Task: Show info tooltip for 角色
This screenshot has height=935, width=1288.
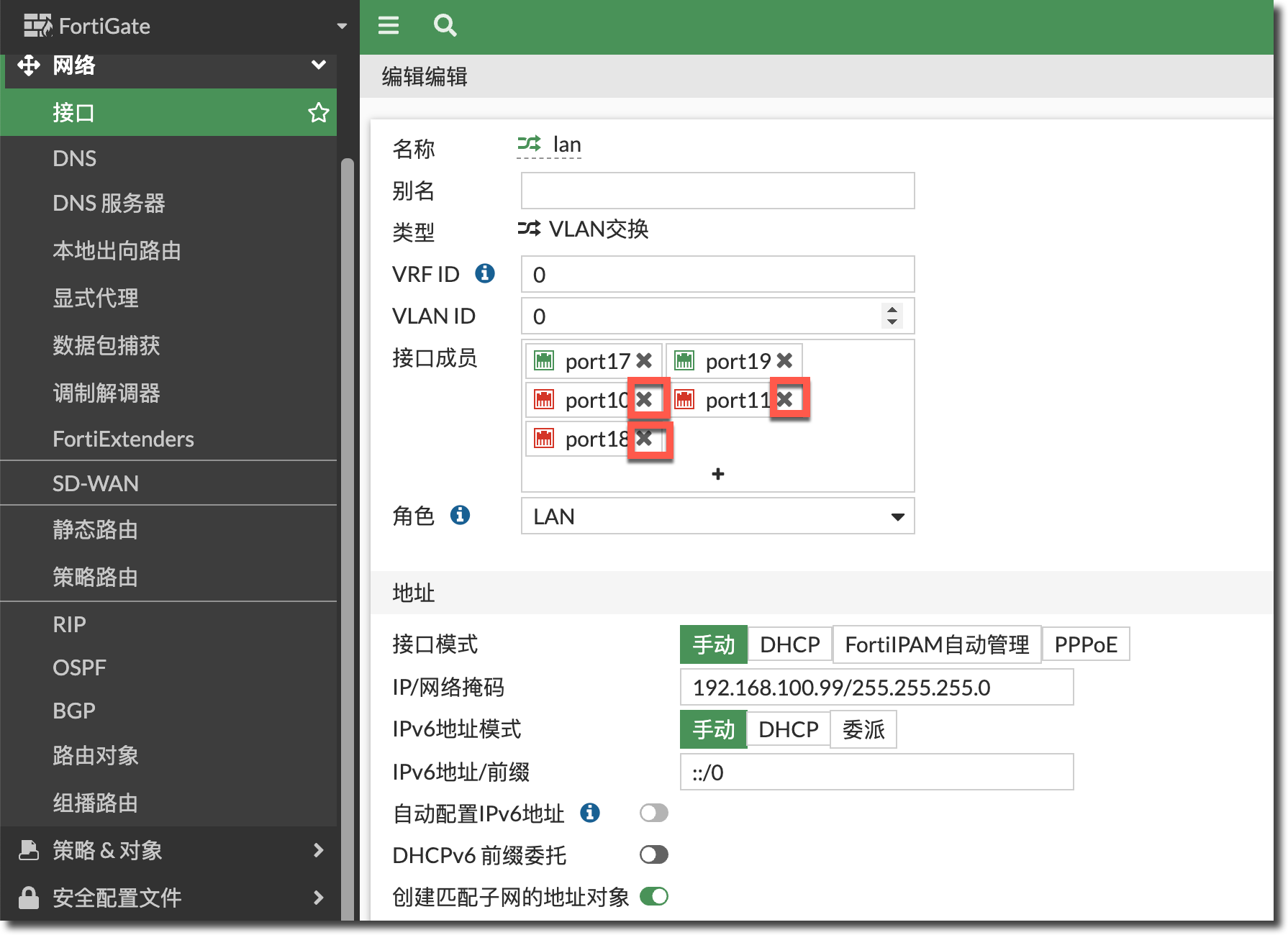Action: [x=460, y=515]
